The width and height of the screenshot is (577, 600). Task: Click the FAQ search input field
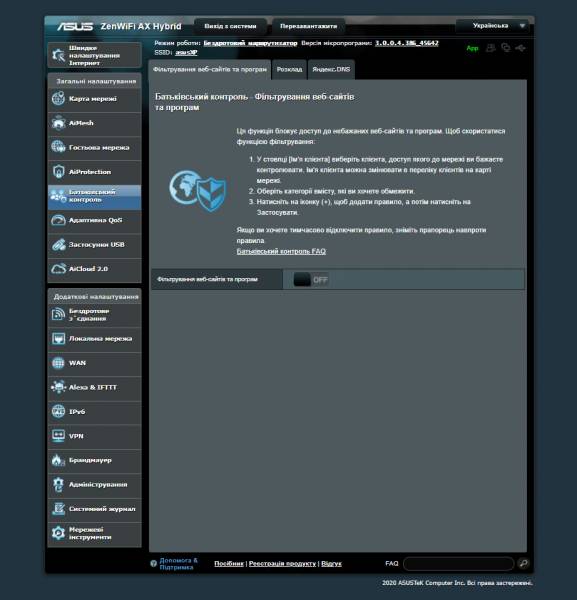458,564
